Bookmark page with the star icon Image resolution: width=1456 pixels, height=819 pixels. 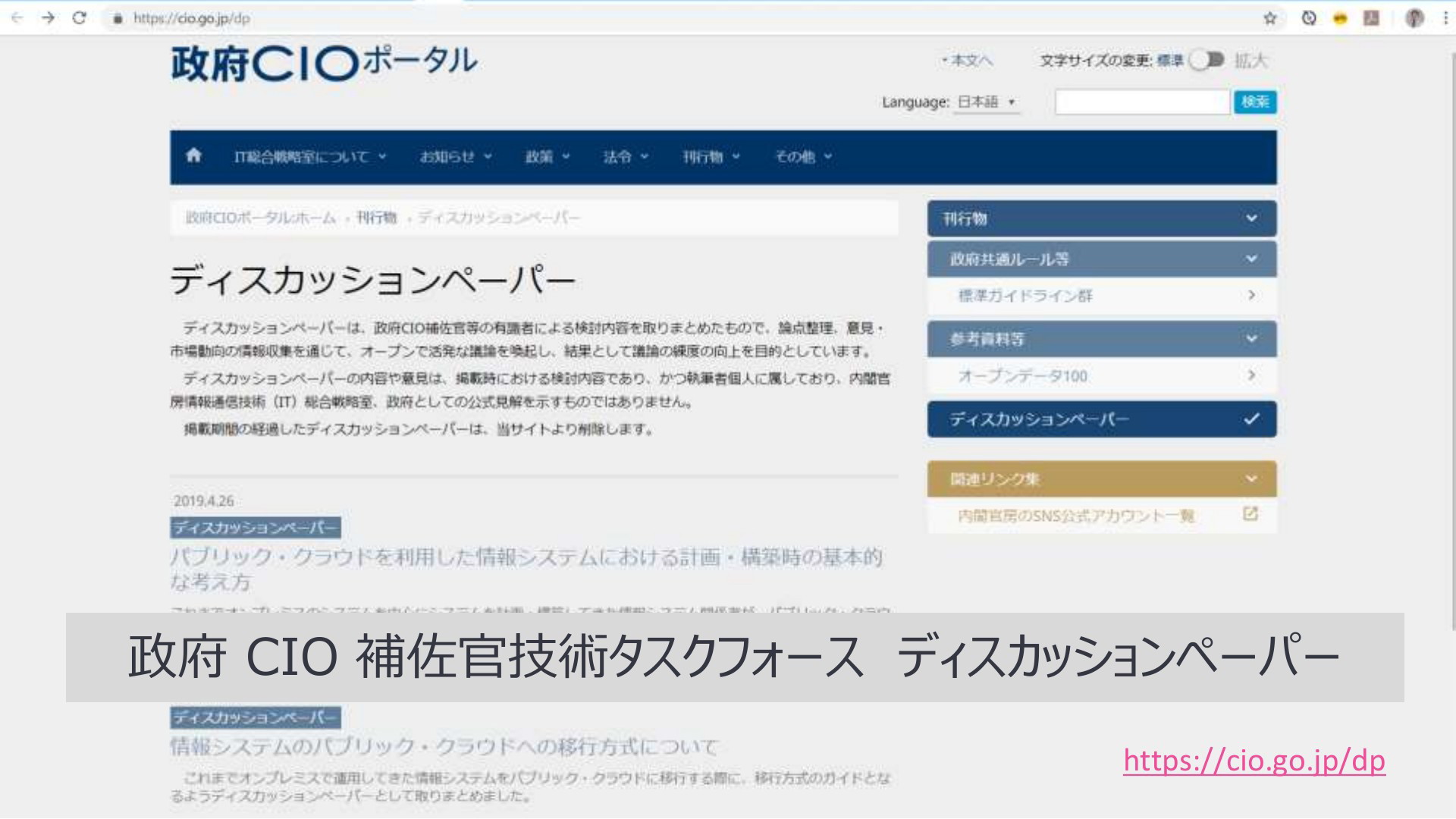pyautogui.click(x=1269, y=18)
